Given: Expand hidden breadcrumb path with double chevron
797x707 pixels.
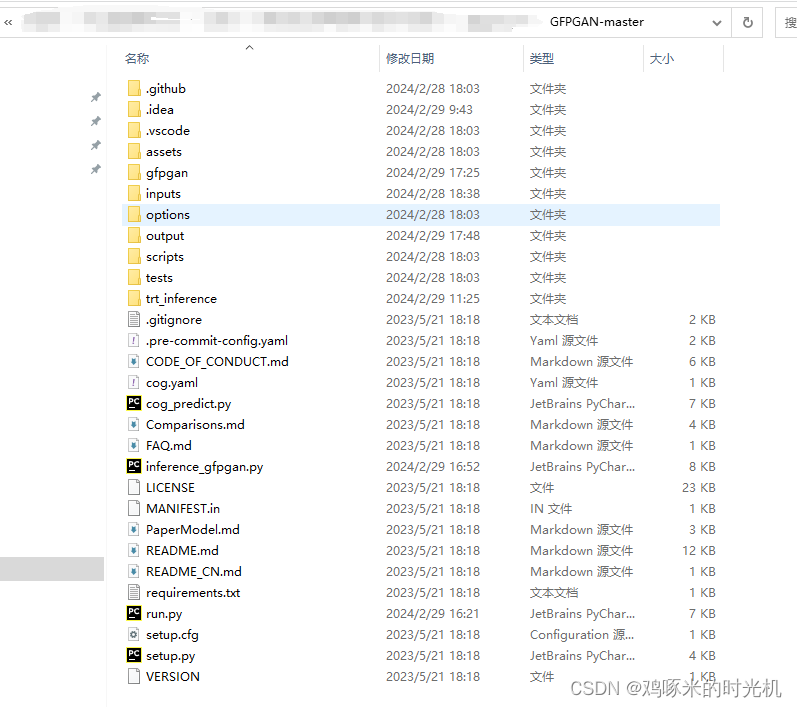Looking at the screenshot, I should (8, 22).
